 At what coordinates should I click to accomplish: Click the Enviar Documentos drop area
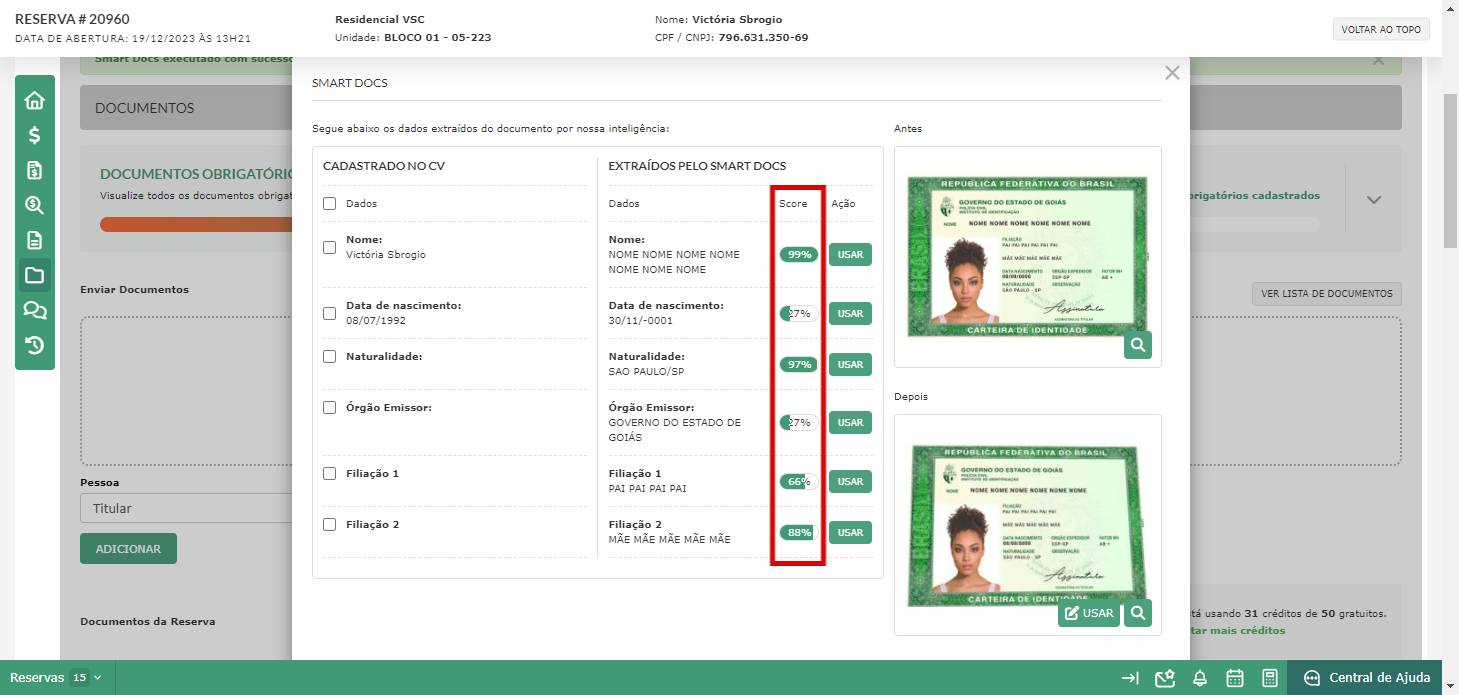click(186, 391)
